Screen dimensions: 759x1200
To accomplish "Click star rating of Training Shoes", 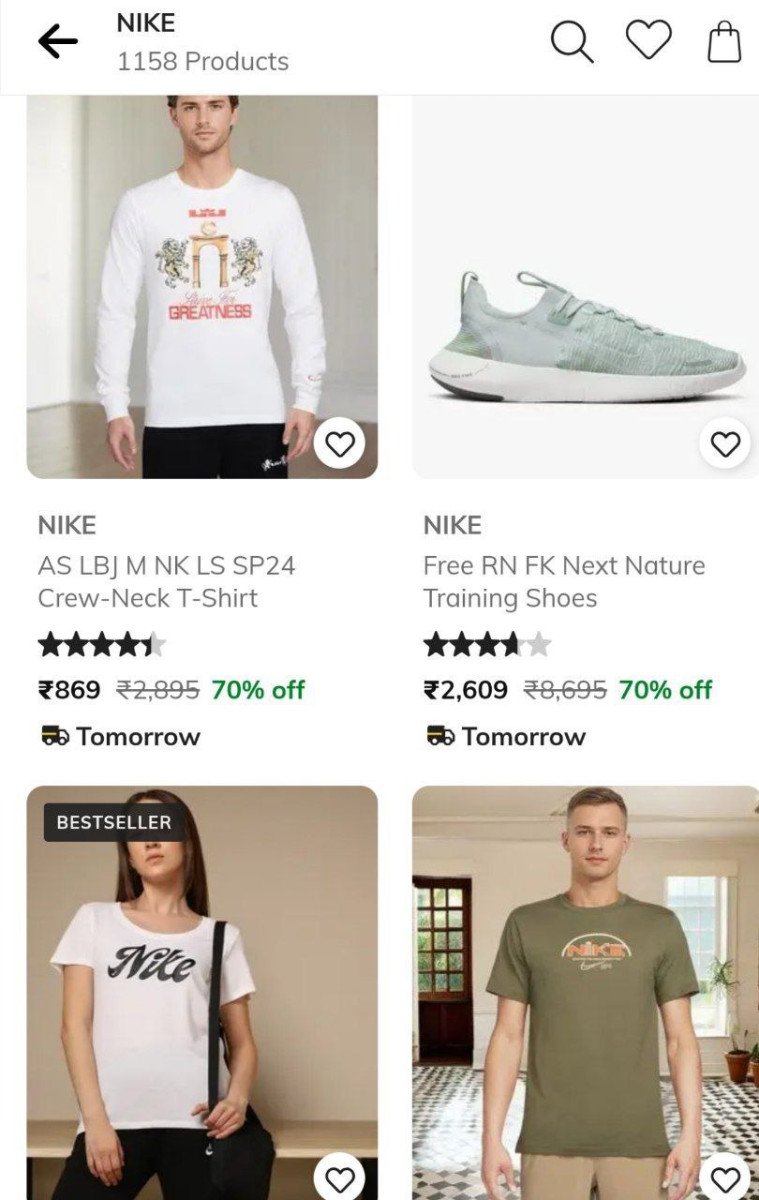I will [x=487, y=645].
